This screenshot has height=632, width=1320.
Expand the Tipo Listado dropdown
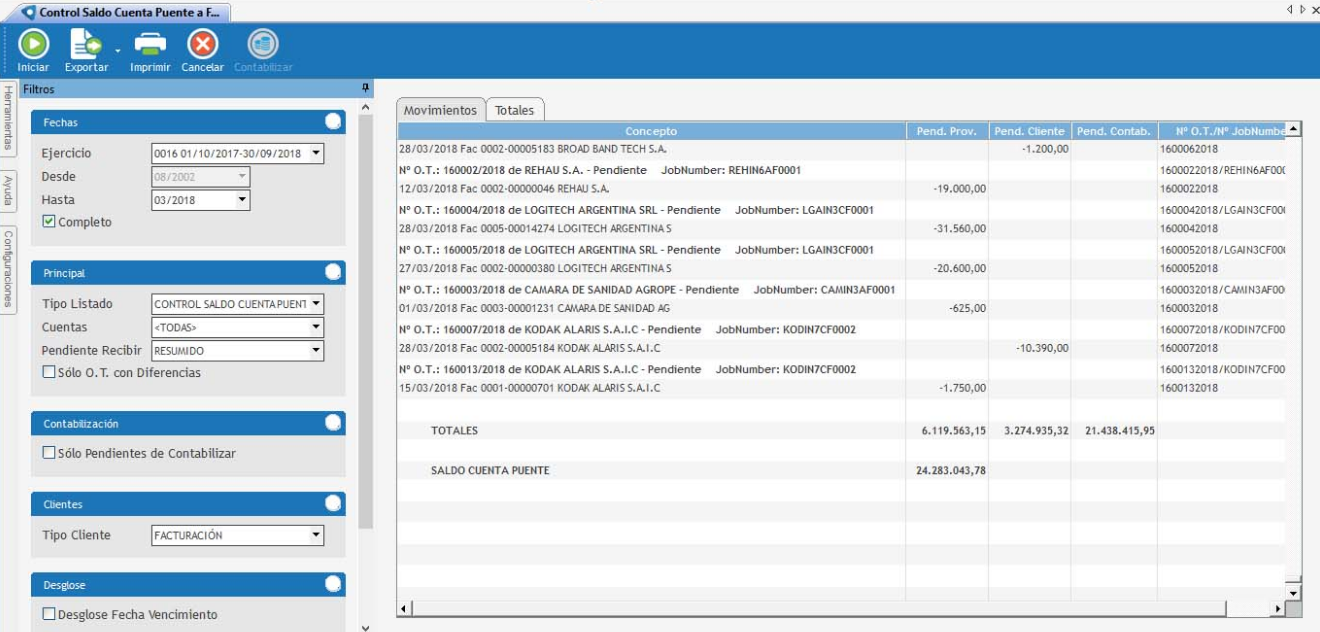click(x=316, y=304)
